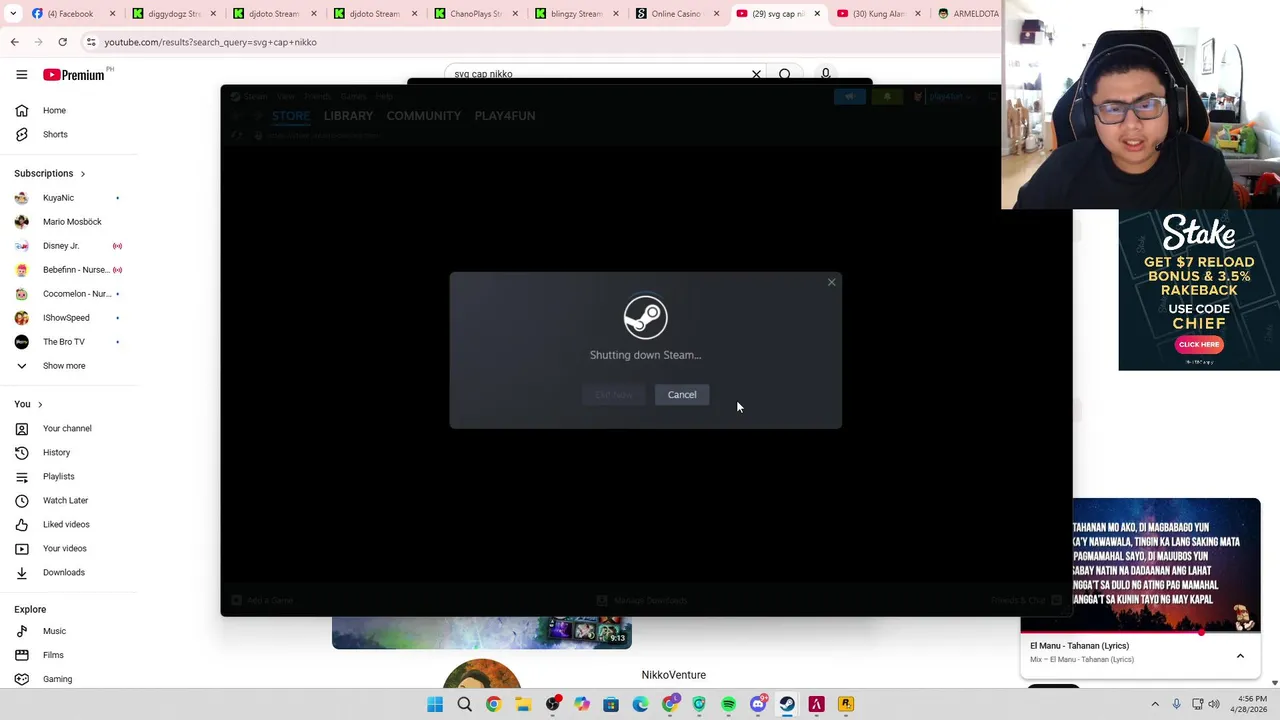This screenshot has height=720, width=1280.
Task: Open Your videos in sidebar
Action: point(64,548)
